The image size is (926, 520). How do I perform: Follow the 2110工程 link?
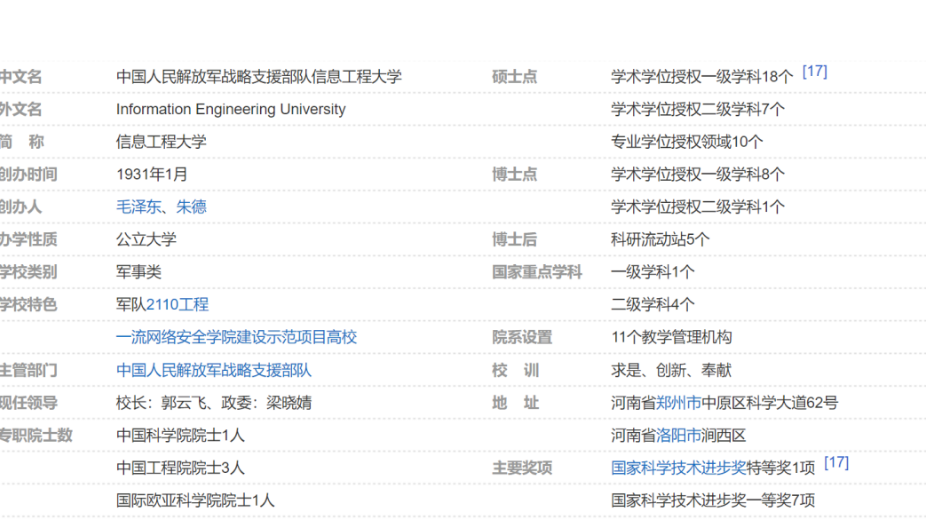coord(177,305)
